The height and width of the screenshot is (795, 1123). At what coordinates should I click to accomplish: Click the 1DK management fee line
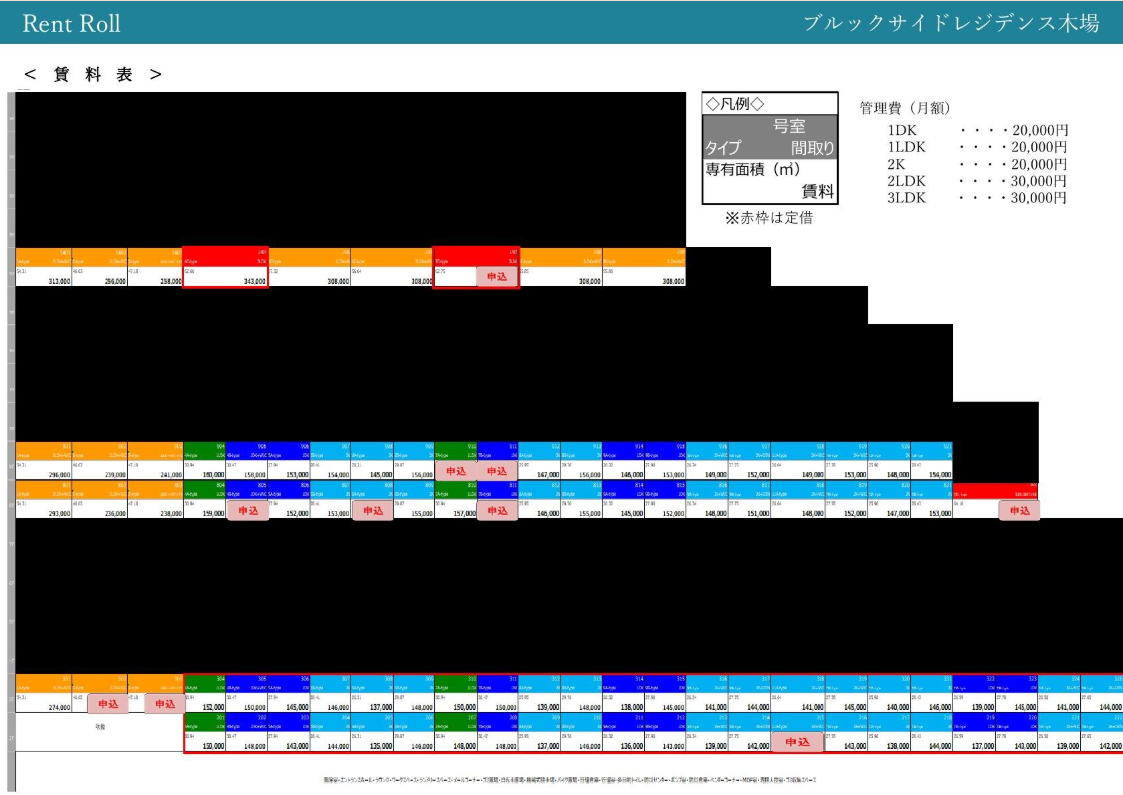[x=977, y=130]
